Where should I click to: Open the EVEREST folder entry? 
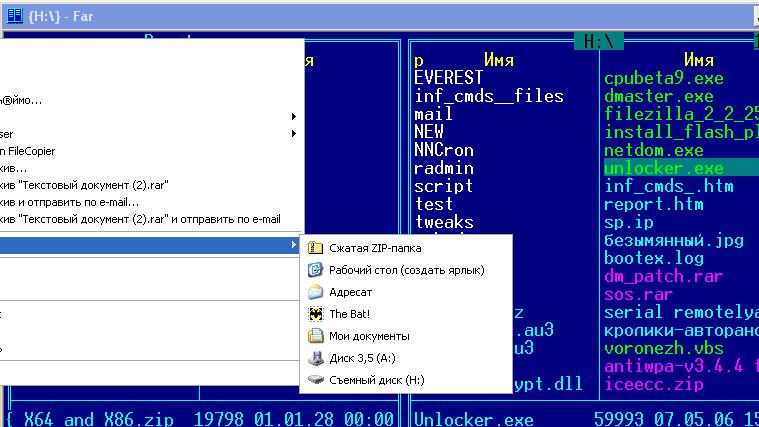448,78
